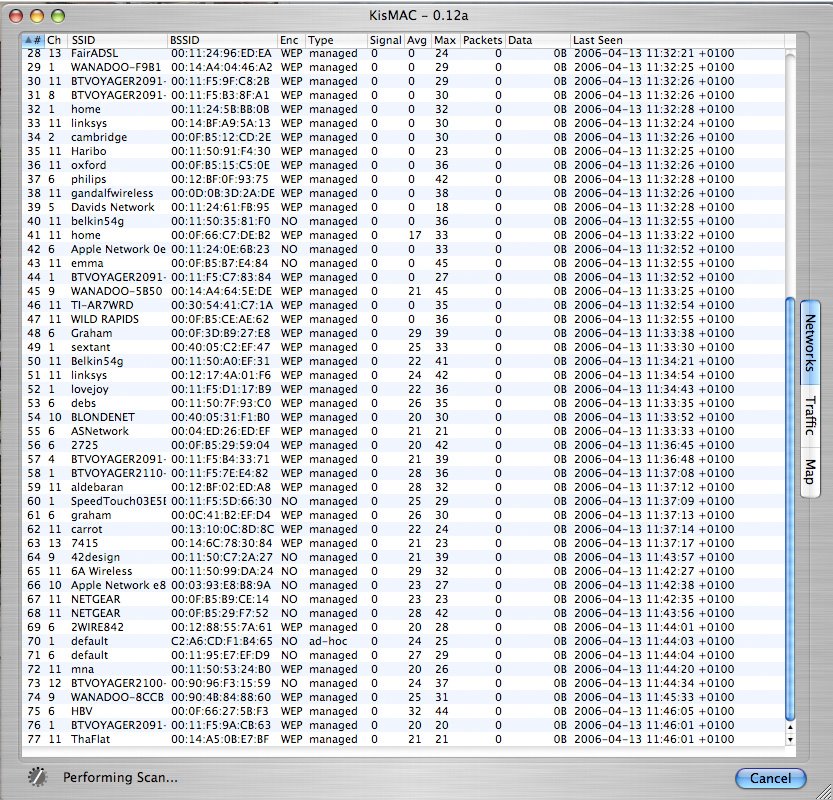Viewport: 833px width, 800px height.
Task: Select the 2725 network row
Action: (x=403, y=445)
